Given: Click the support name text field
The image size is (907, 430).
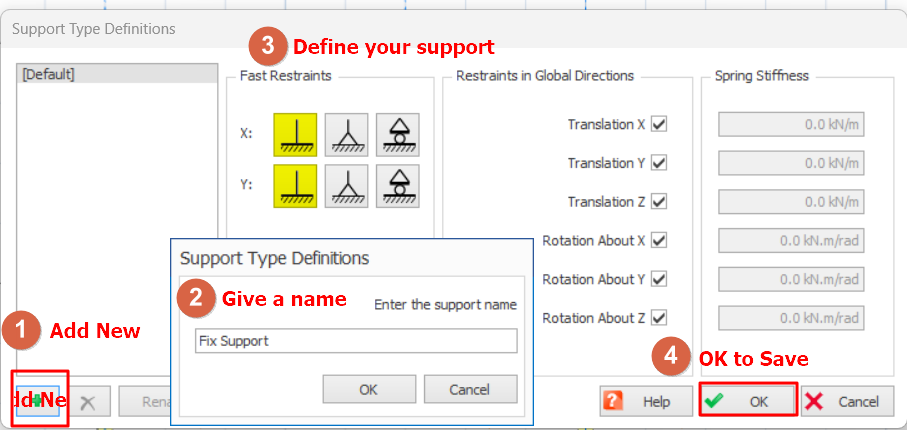Looking at the screenshot, I should tap(356, 341).
